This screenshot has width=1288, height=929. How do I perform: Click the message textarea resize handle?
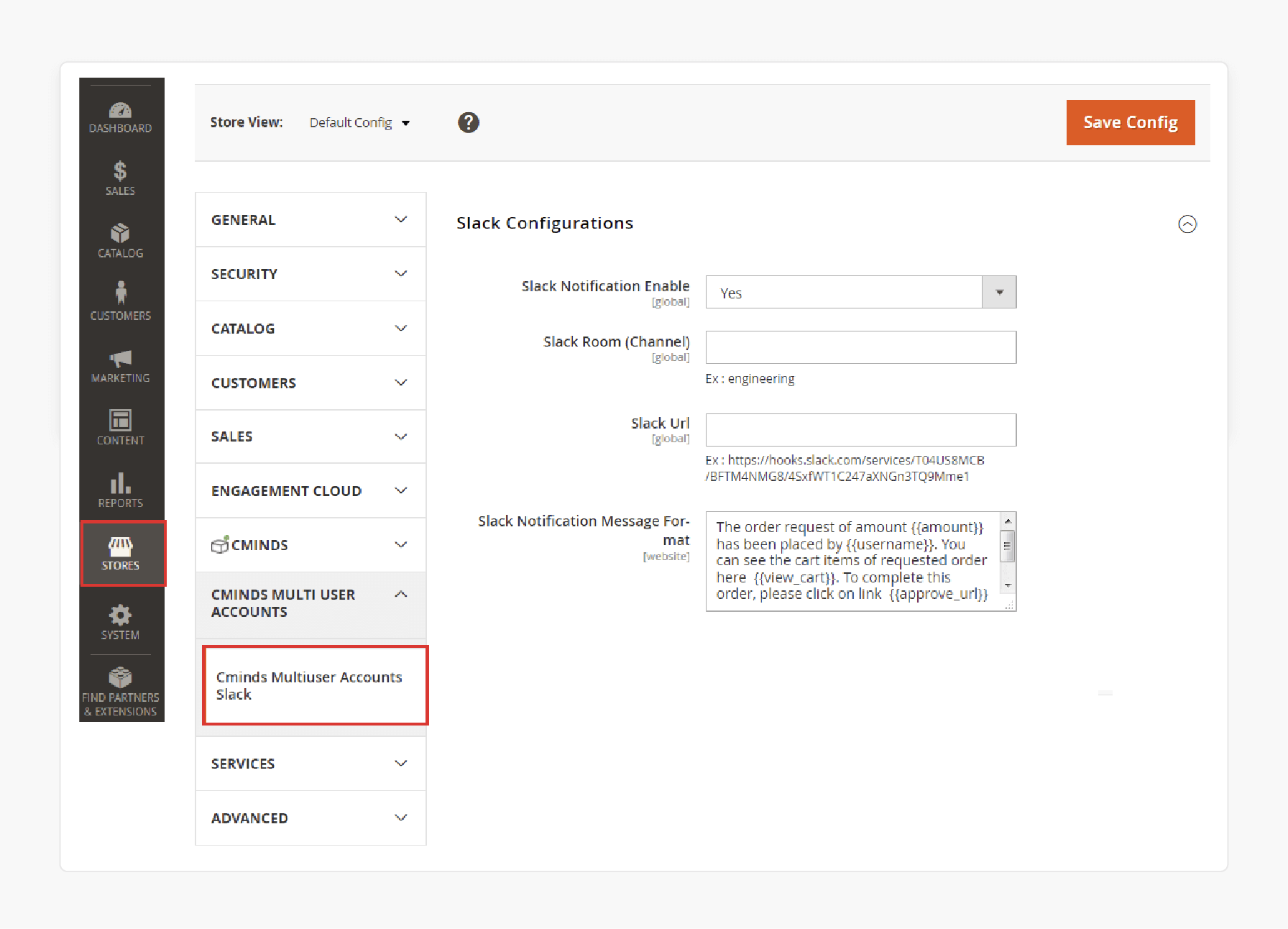click(1010, 605)
